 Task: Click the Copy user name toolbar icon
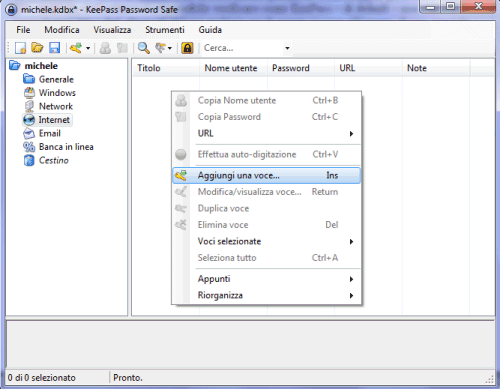point(105,48)
